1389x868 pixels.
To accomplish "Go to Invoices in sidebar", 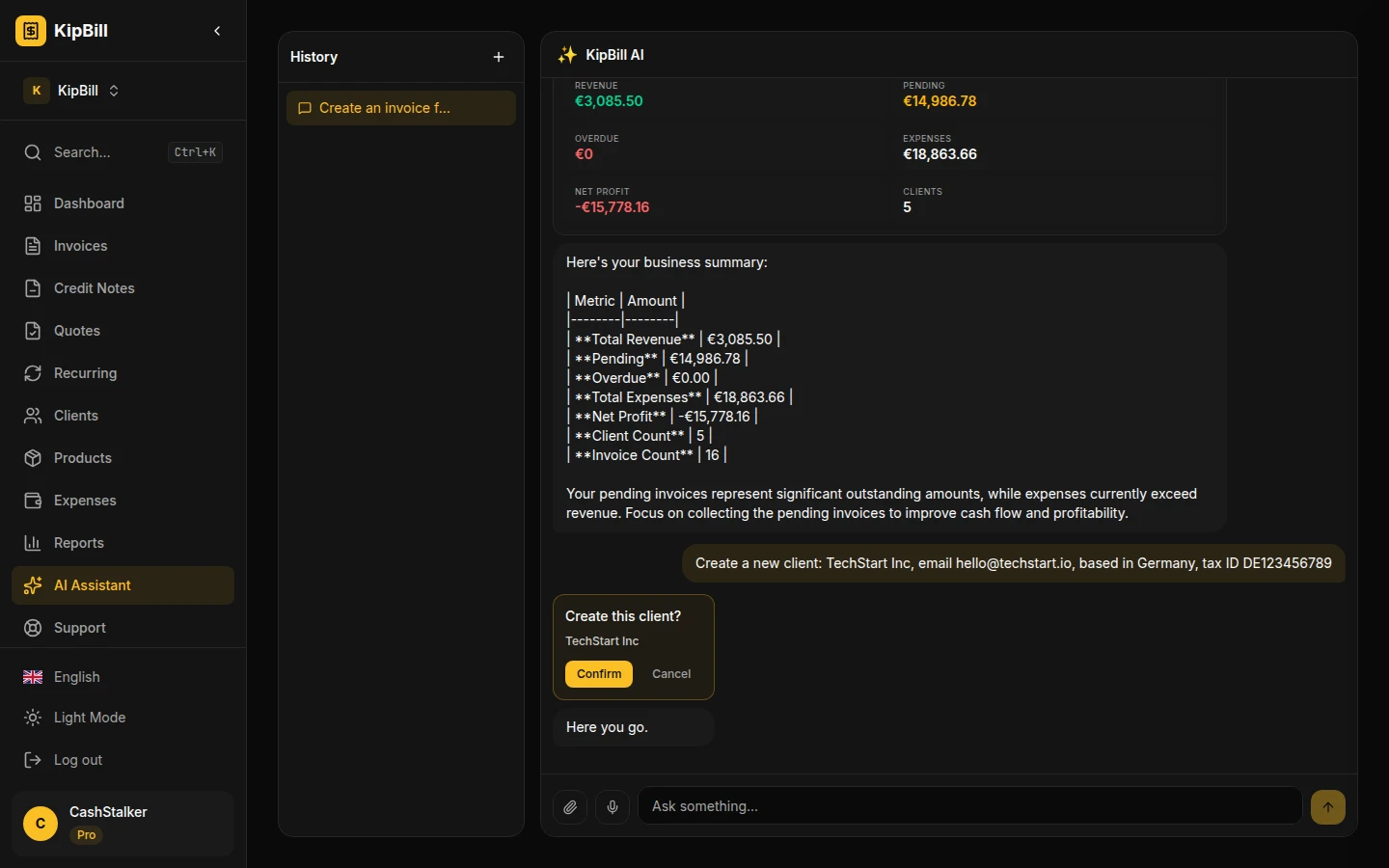I will tap(80, 246).
